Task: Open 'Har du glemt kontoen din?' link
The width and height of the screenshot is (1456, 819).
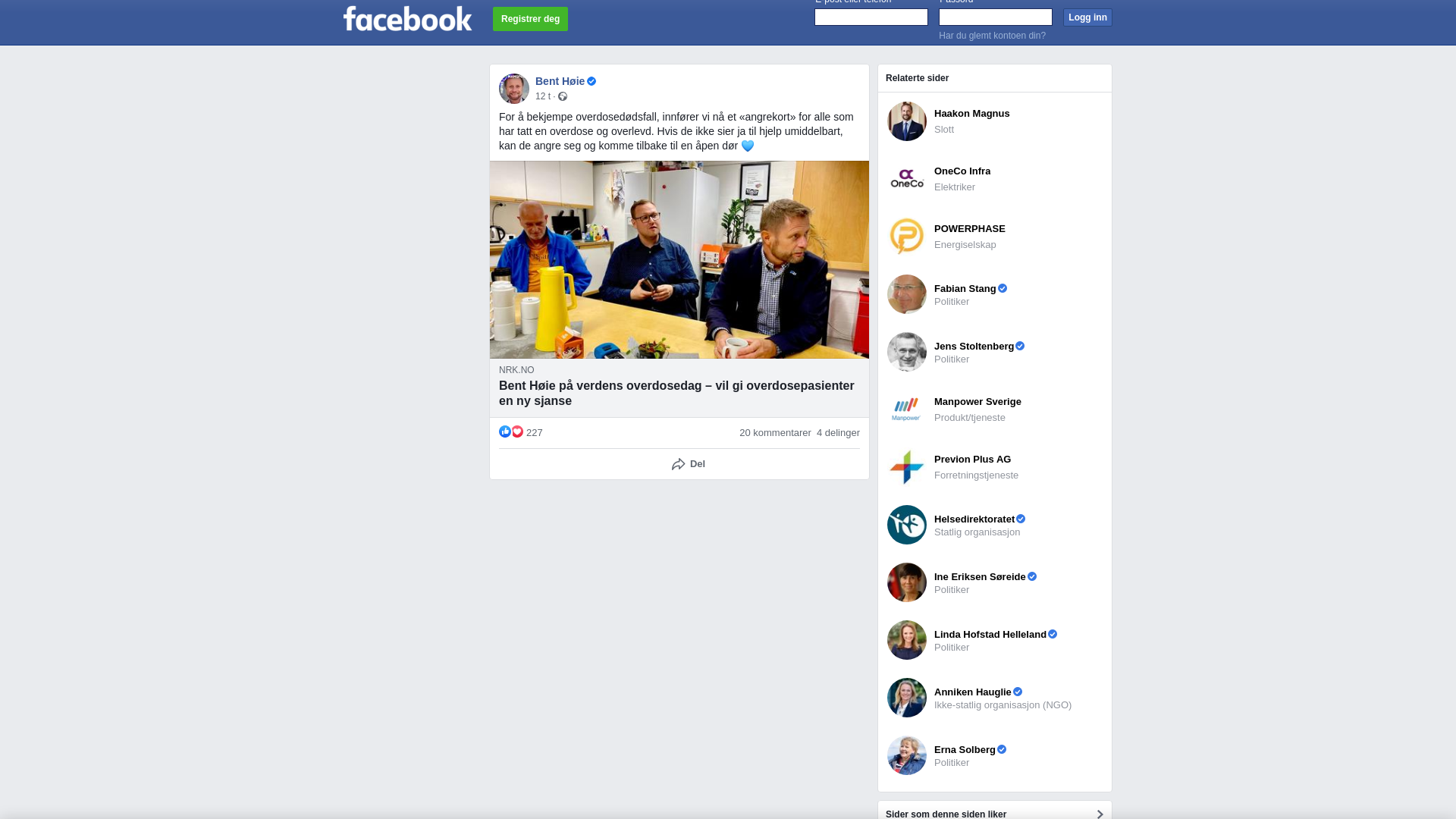Action: point(992,36)
